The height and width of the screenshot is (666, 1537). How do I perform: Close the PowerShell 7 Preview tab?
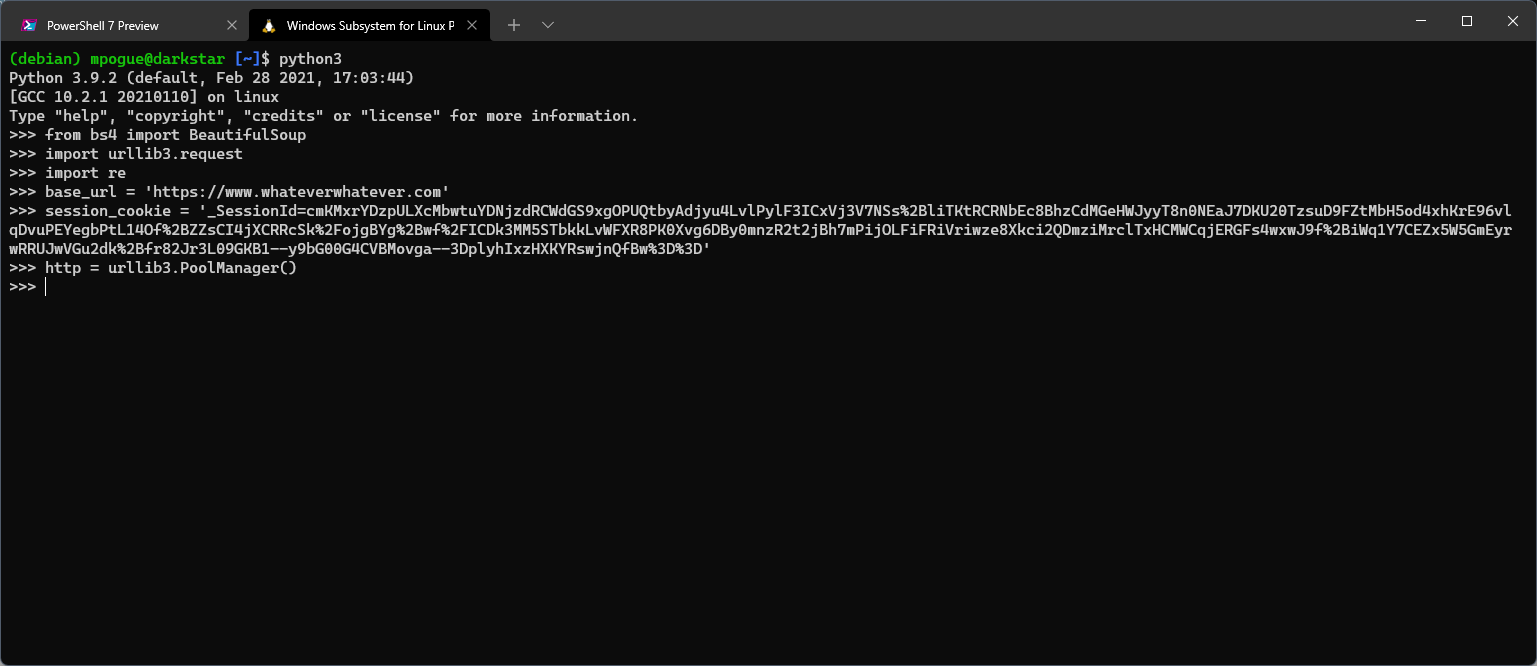click(x=232, y=24)
